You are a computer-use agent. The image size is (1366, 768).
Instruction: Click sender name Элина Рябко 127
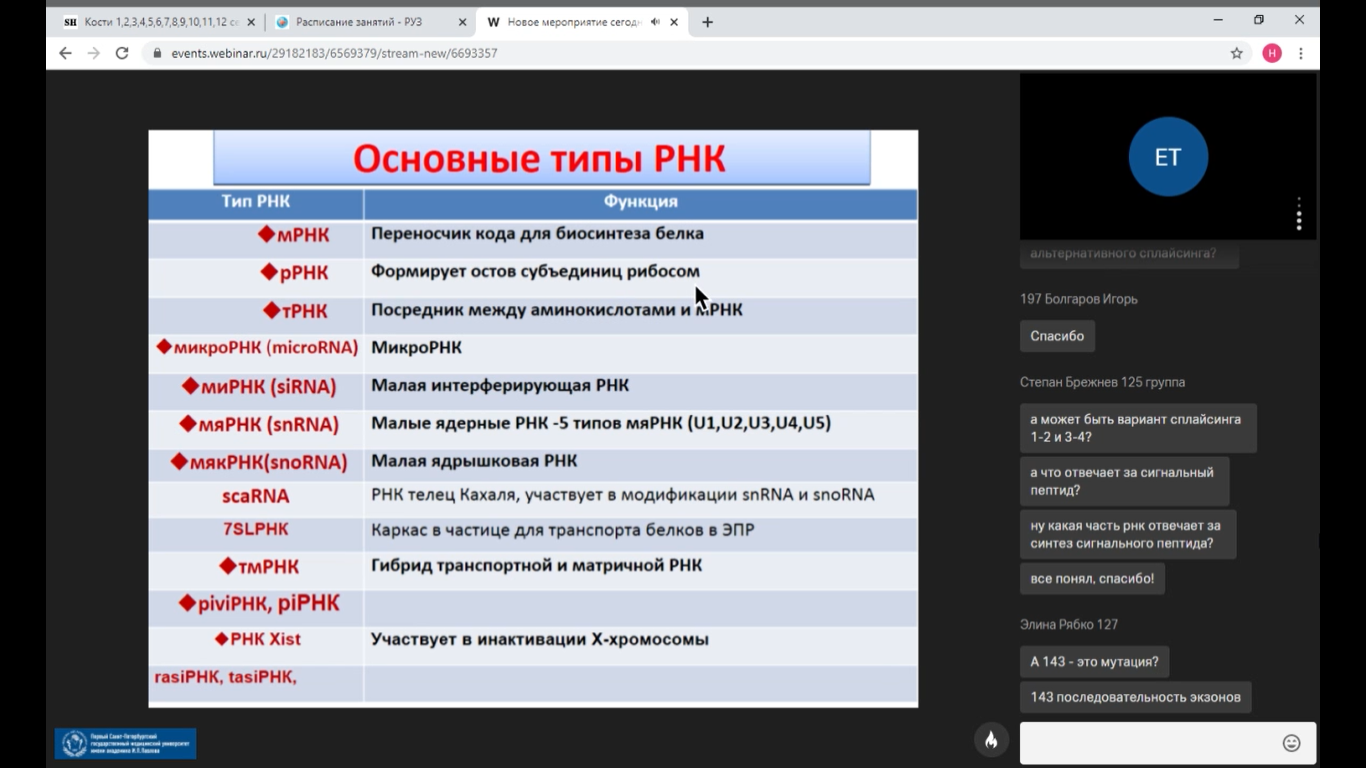(1069, 624)
